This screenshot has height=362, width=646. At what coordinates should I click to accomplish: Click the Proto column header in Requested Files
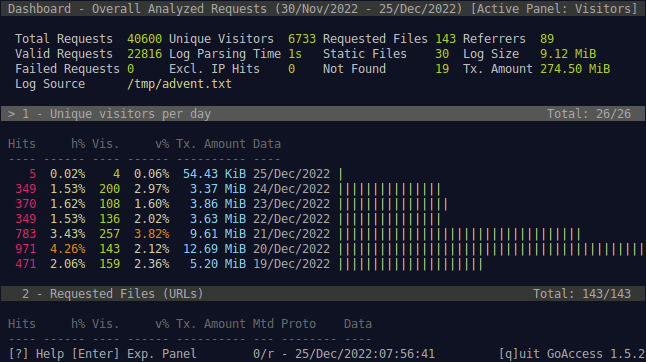298,324
